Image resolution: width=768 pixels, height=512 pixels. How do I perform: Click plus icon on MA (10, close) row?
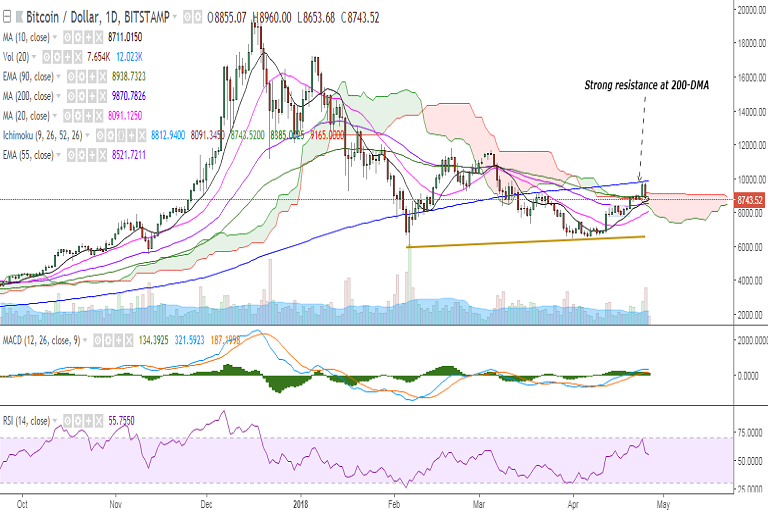(x=89, y=37)
